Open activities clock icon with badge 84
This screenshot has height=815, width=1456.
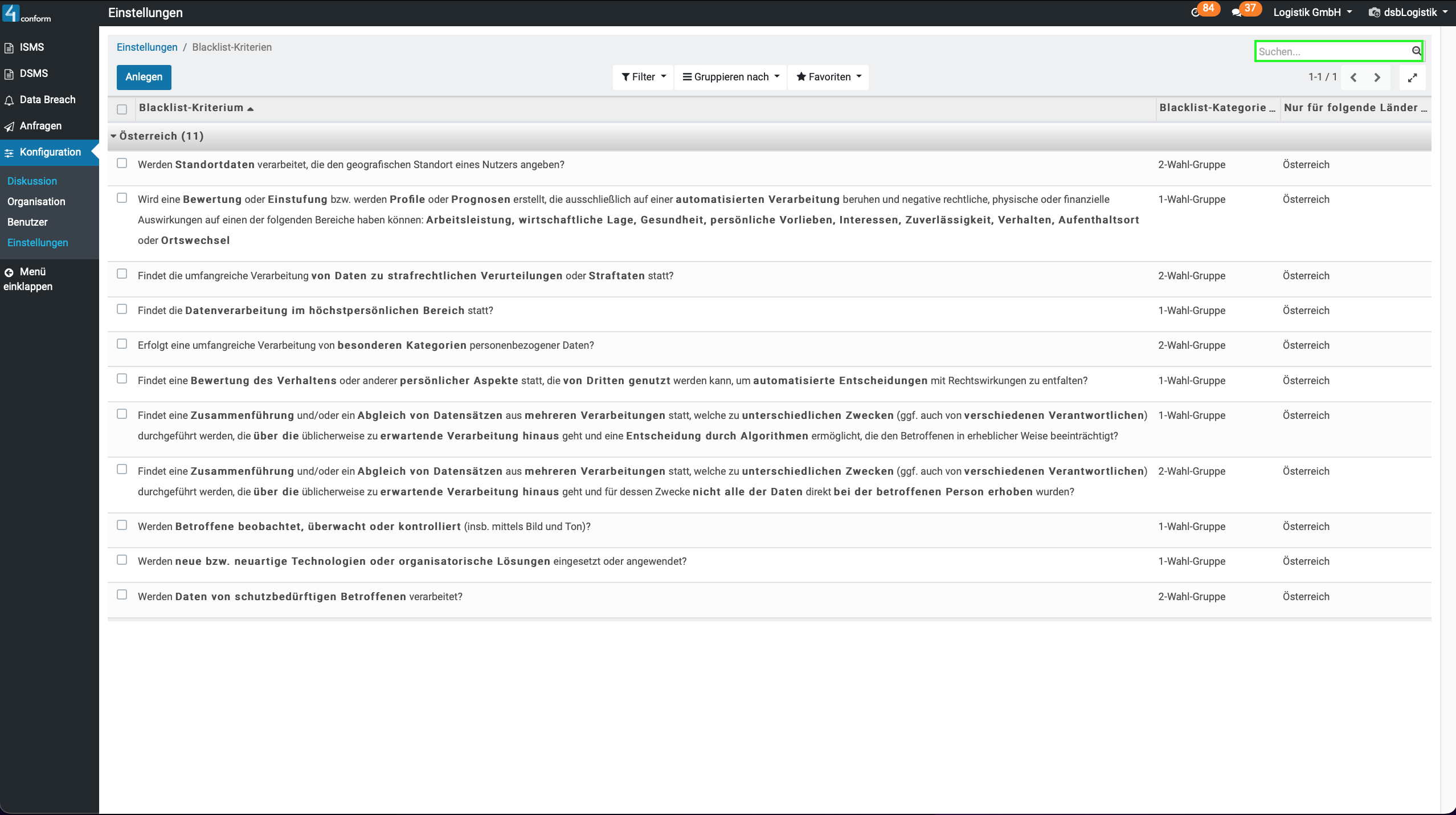tap(1196, 13)
